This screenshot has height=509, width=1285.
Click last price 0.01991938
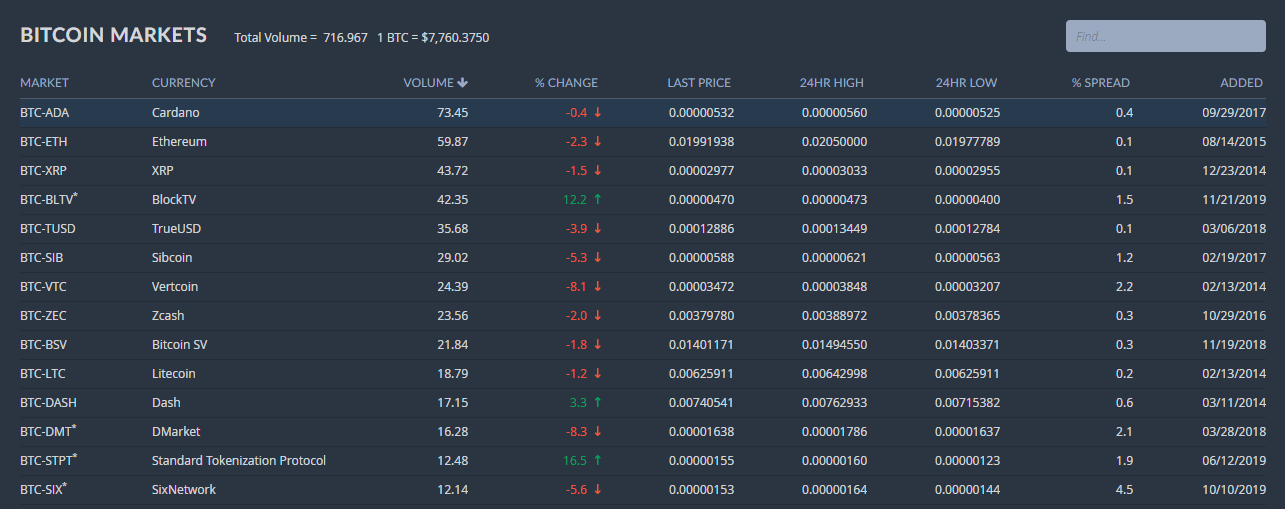click(701, 142)
